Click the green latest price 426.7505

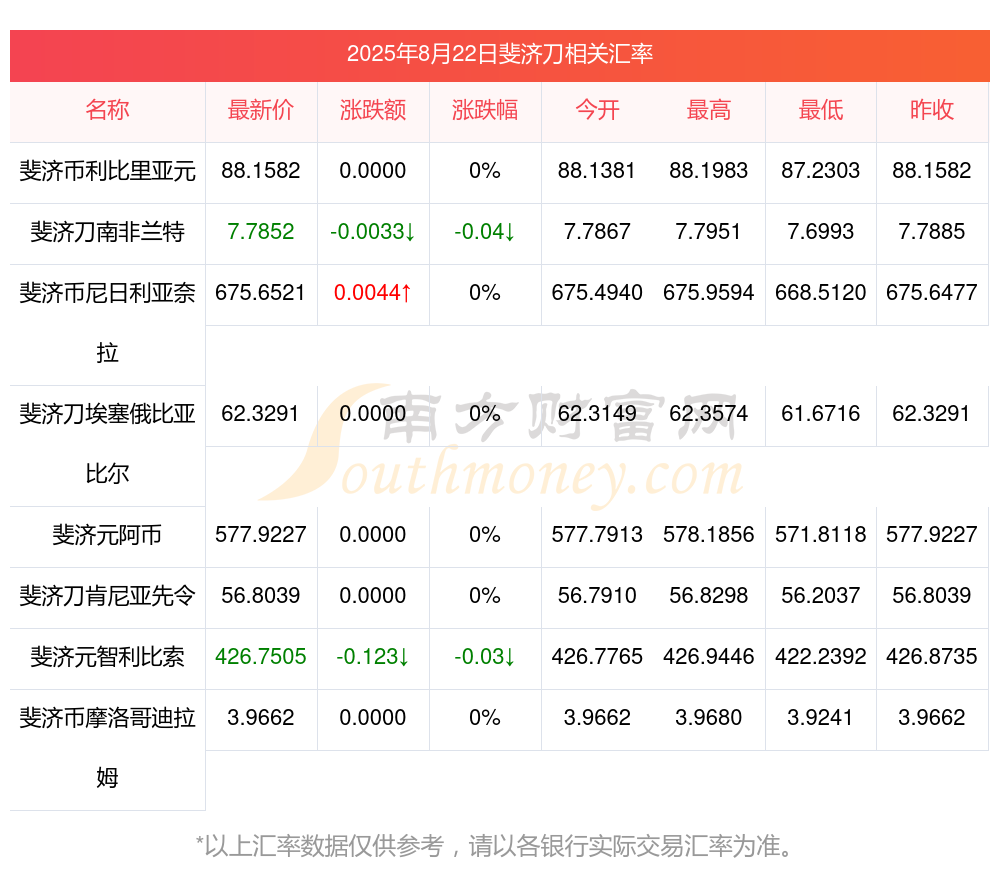click(261, 656)
